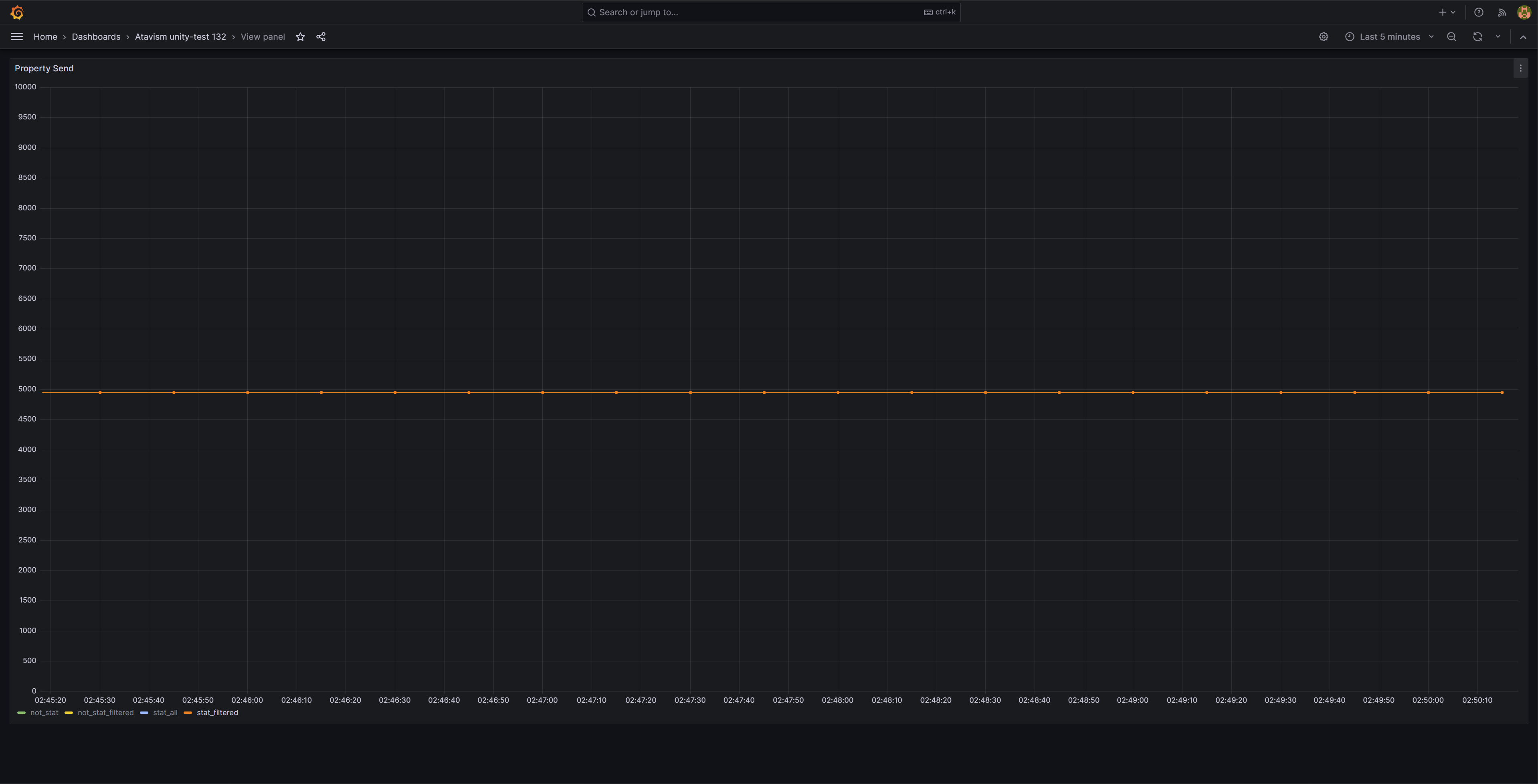This screenshot has width=1538, height=784.
Task: Toggle not_stat_filtered series visibility
Action: (x=105, y=713)
